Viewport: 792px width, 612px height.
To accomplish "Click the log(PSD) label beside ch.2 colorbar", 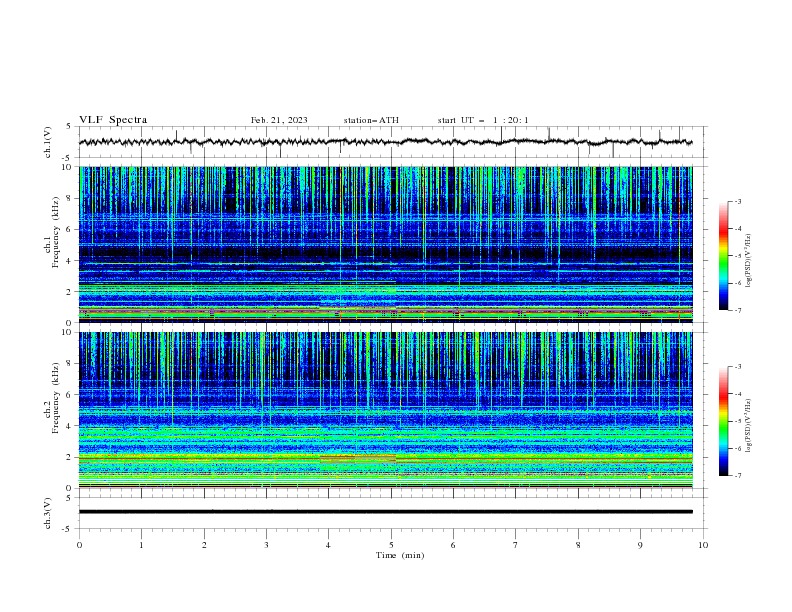I will pos(748,426).
